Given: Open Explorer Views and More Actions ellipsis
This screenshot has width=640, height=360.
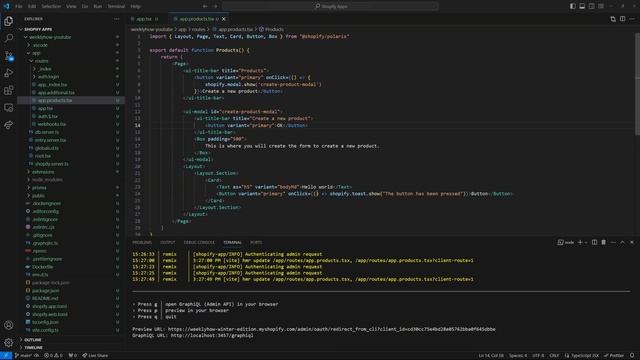Looking at the screenshot, I should 117,19.
